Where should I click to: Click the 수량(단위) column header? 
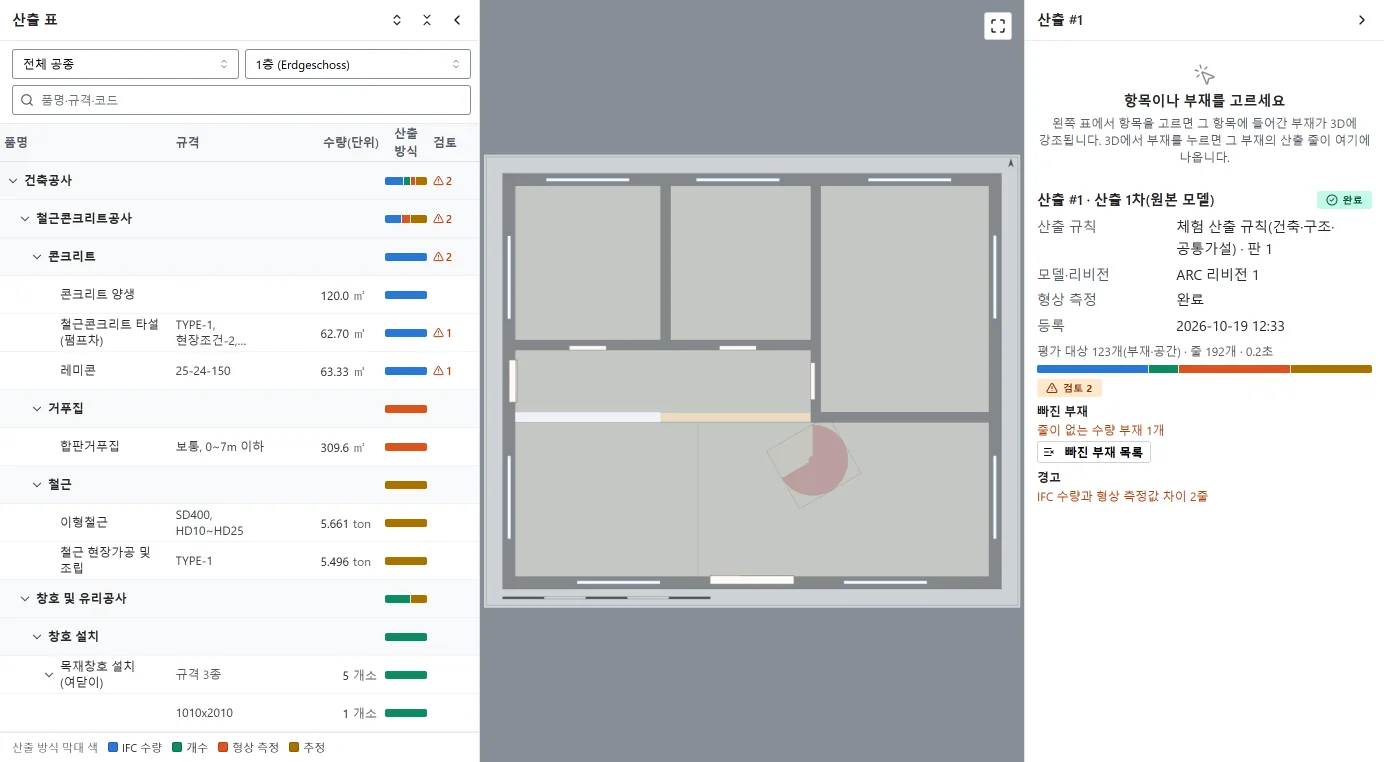click(351, 143)
